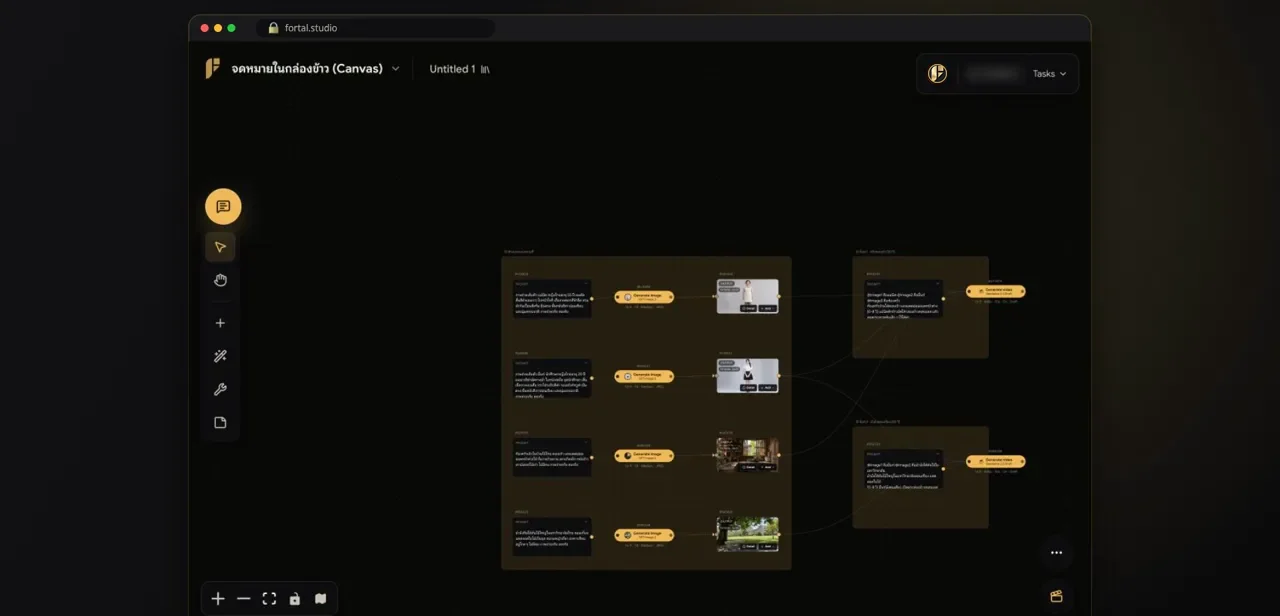Click the fourth prompt text box
Viewport: 1280px width, 616px height.
tap(552, 537)
